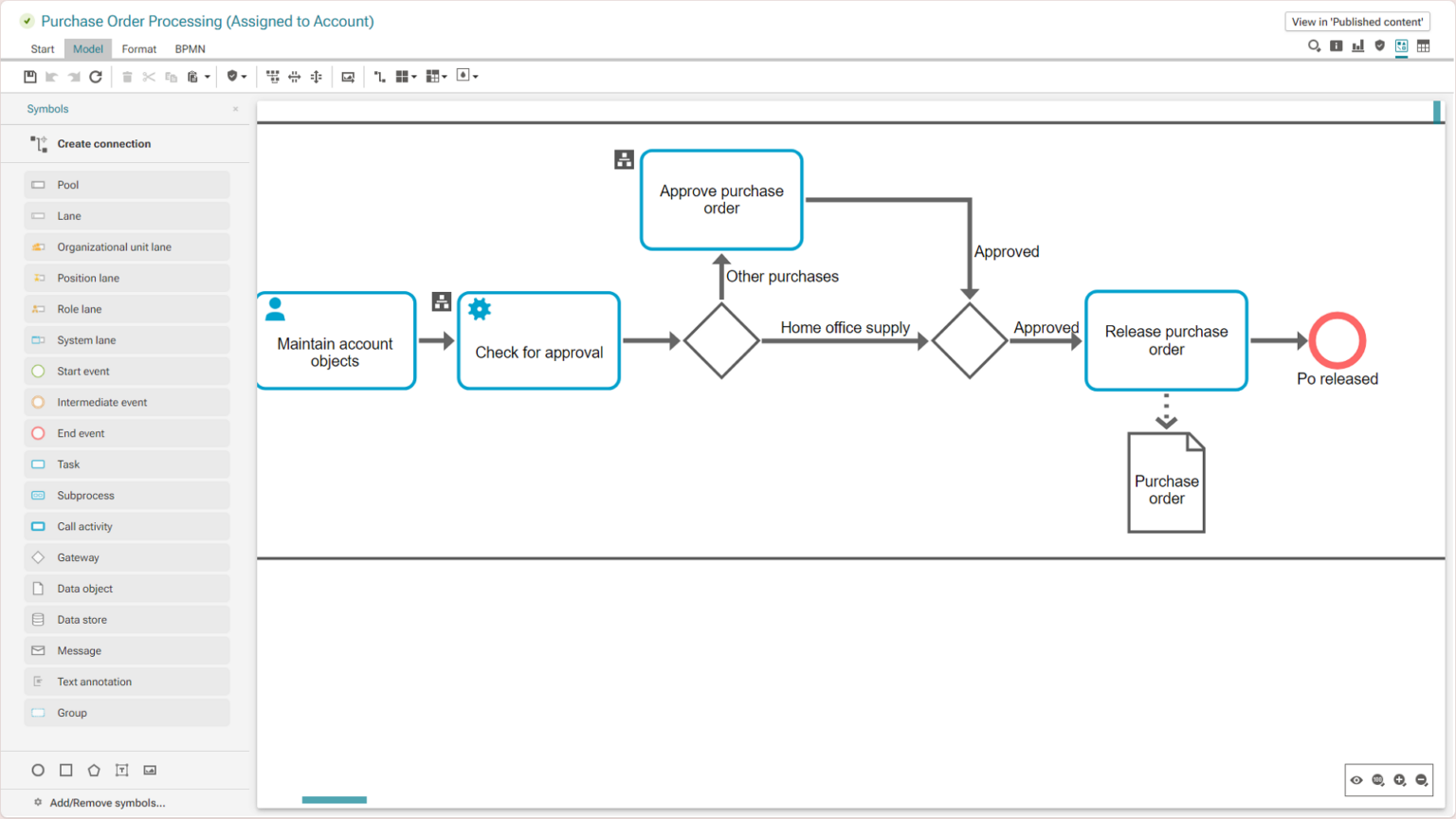The image size is (1456, 819).
Task: Select the vertical spacing alignment icon
Action: 316,76
